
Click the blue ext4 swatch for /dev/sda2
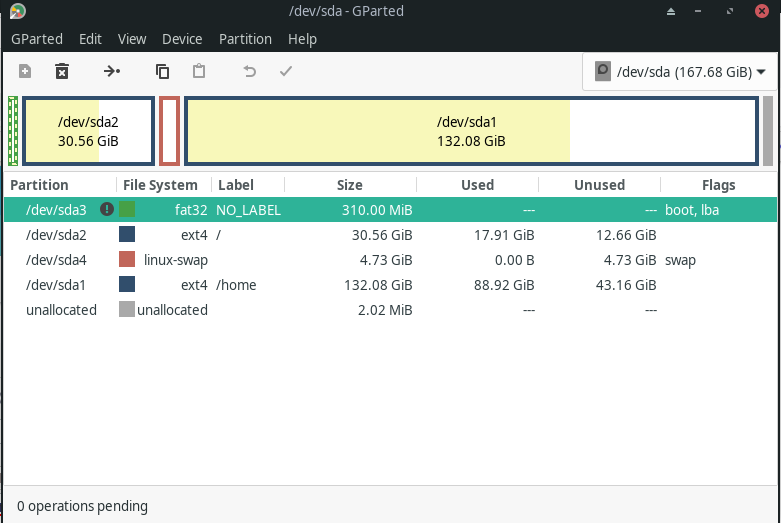point(127,234)
